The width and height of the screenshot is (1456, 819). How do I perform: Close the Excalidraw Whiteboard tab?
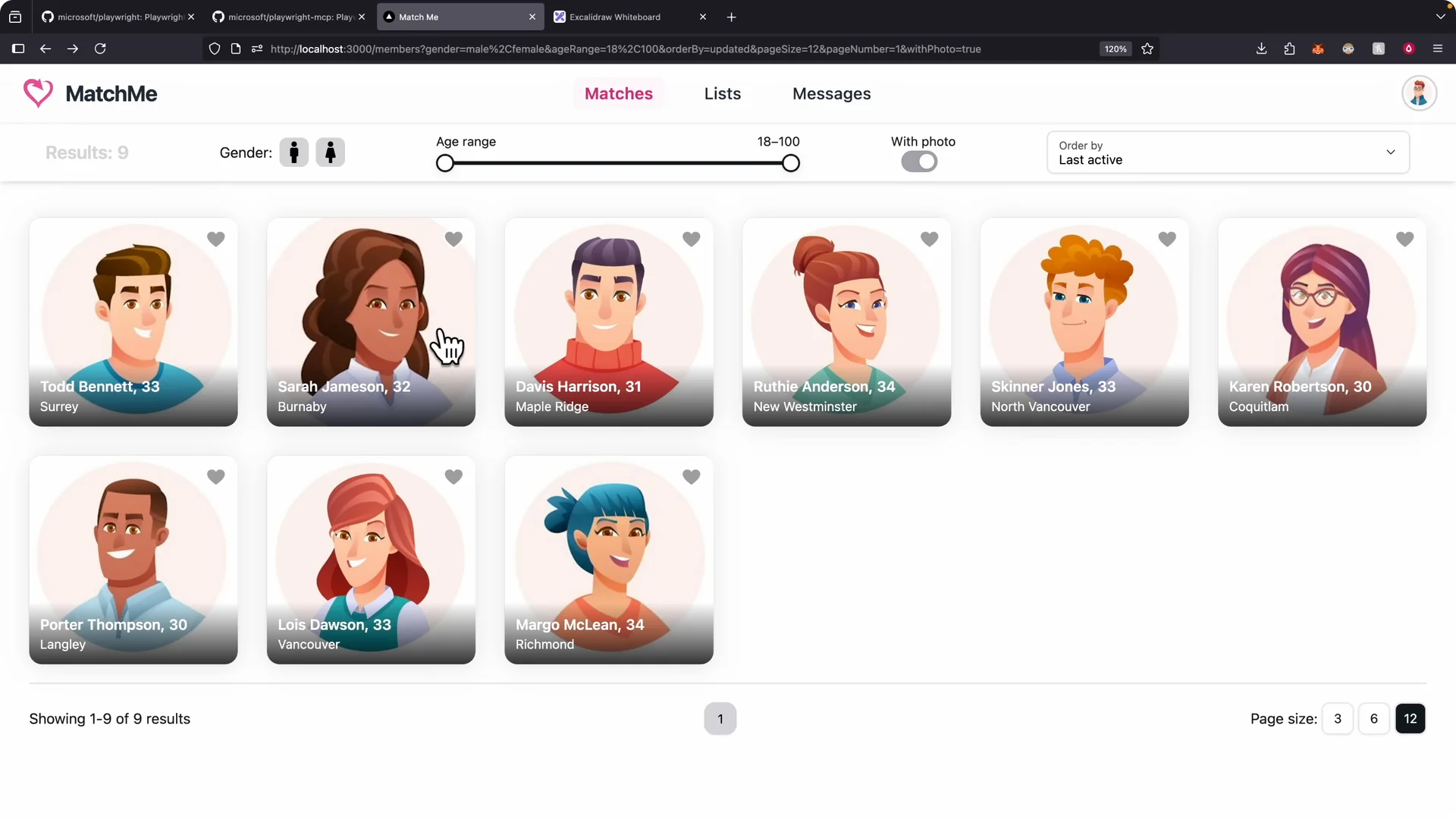703,17
